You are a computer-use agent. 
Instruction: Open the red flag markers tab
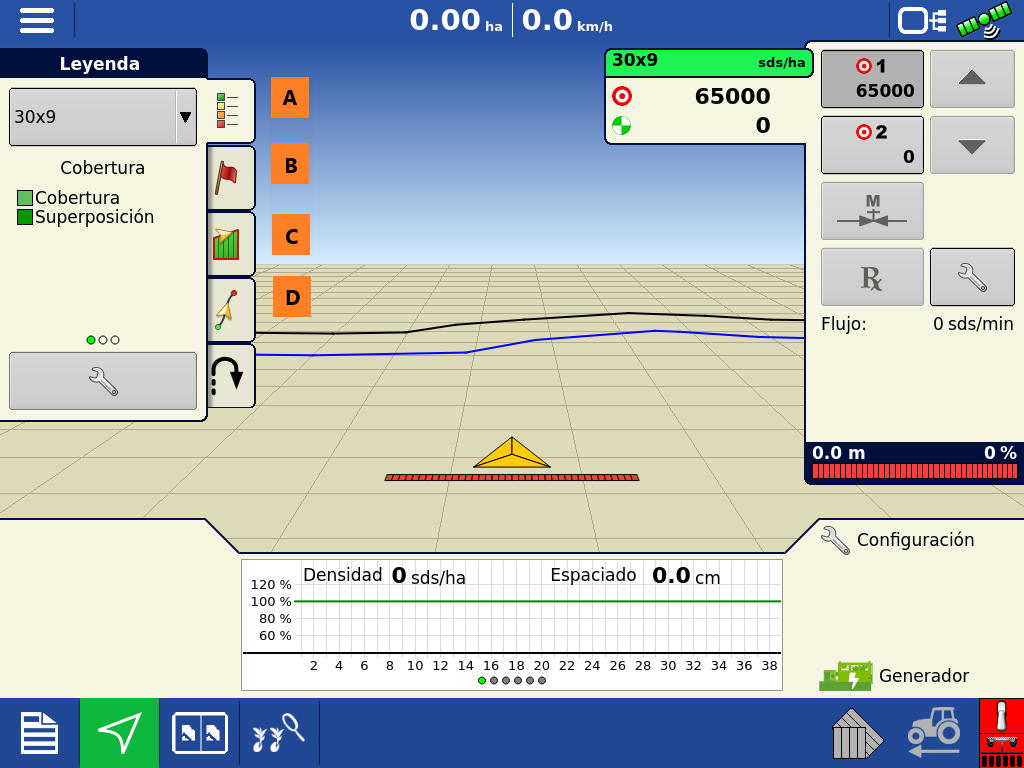click(229, 177)
